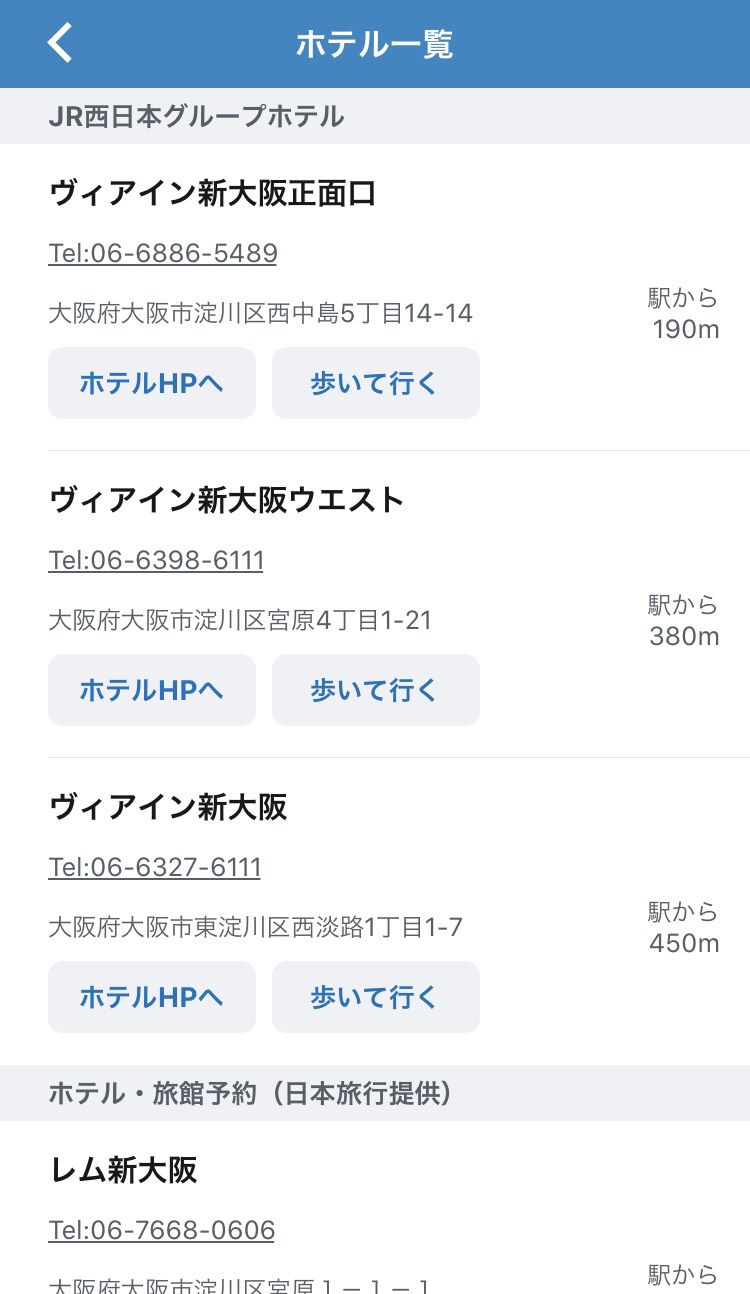Select the ヴィアイン新大阪正面口 hotel name

click(x=212, y=194)
